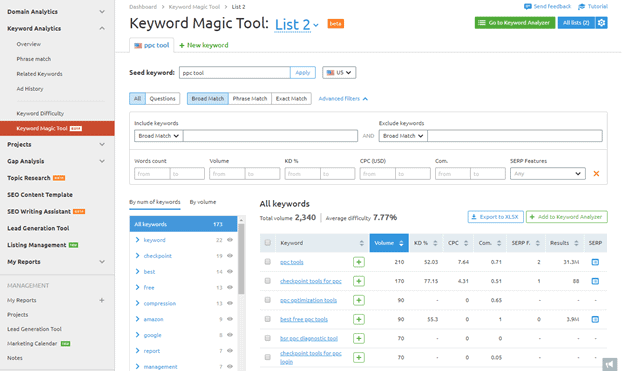The height and width of the screenshot is (372, 629).
Task: Open Keyword Difficulty in sidebar
Action: pos(40,114)
